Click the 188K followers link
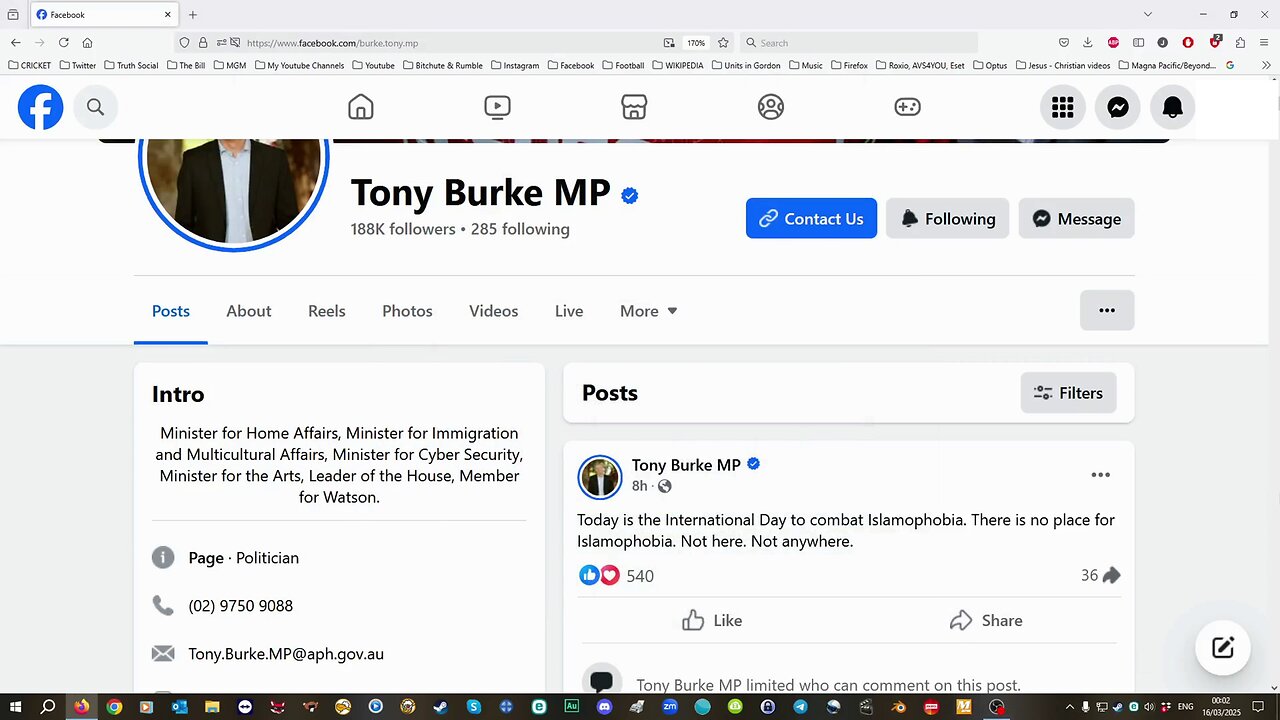 click(403, 229)
